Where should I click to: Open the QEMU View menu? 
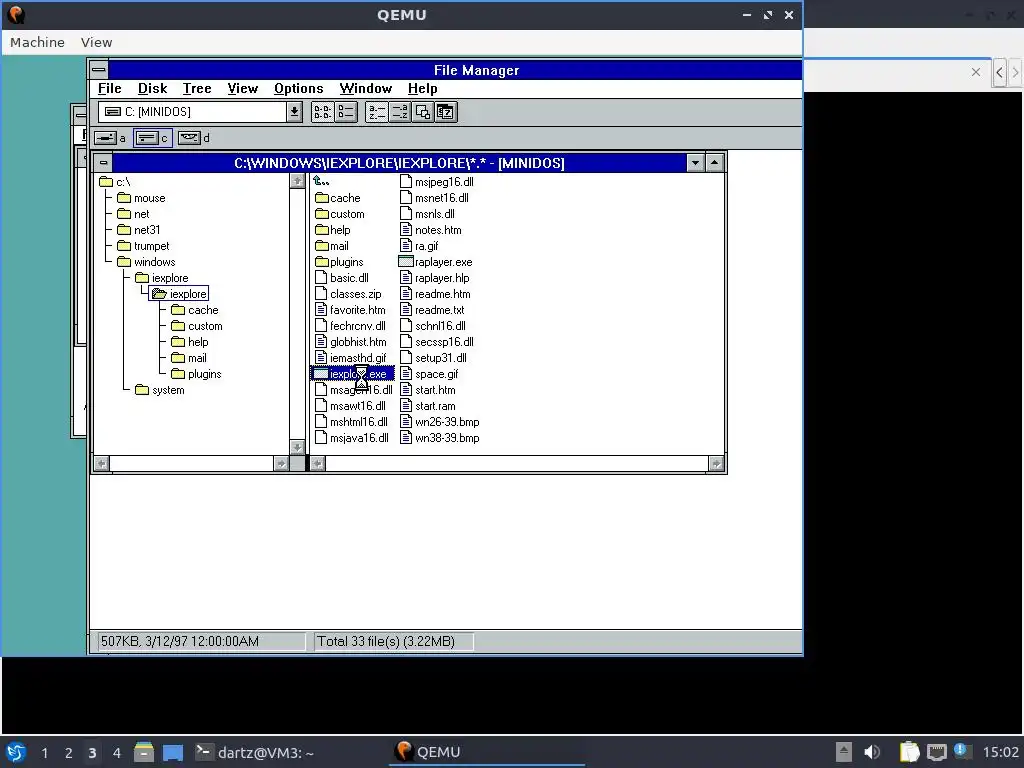[97, 42]
